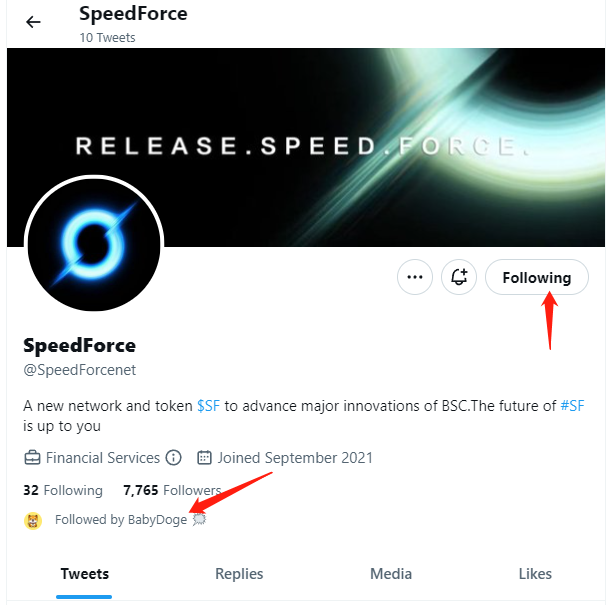606x605 pixels.
Task: Toggle the notification bell for SpeedForce
Action: (x=459, y=277)
